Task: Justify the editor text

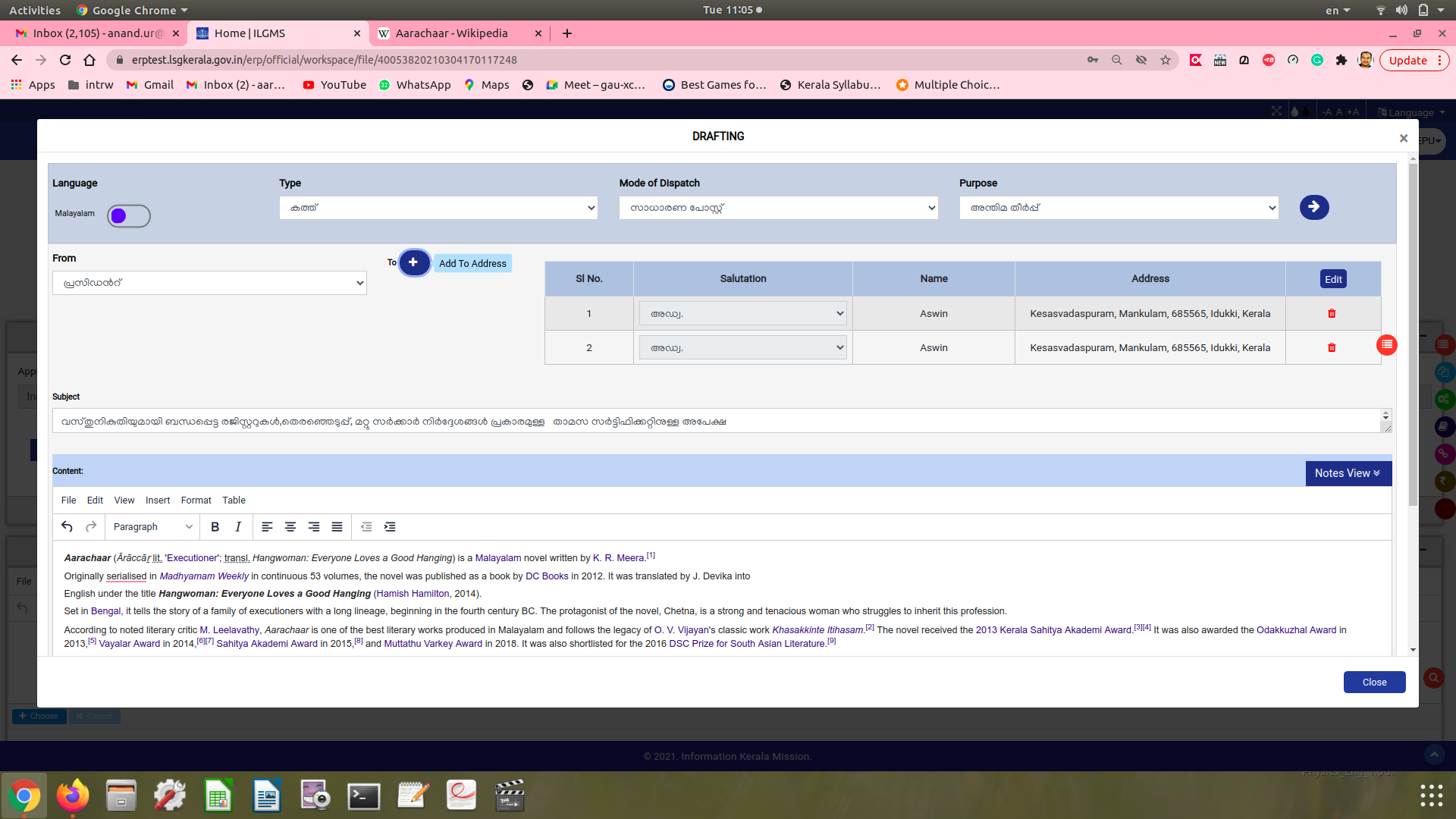Action: tap(337, 527)
